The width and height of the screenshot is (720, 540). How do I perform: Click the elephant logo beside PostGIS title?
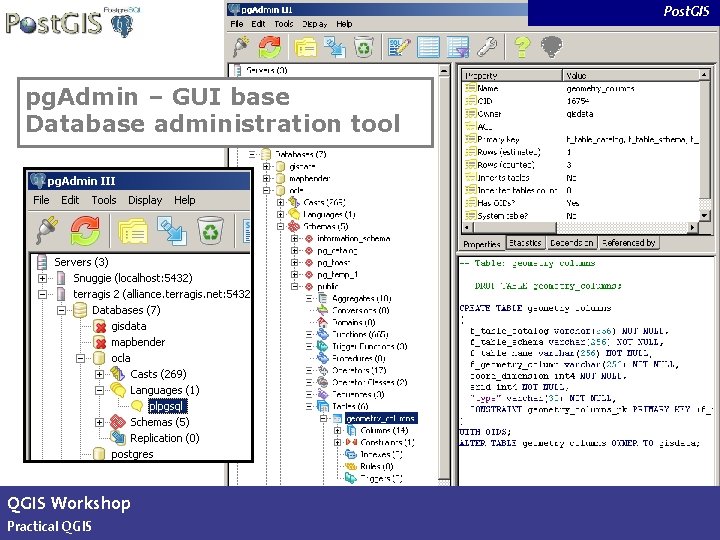tap(122, 25)
